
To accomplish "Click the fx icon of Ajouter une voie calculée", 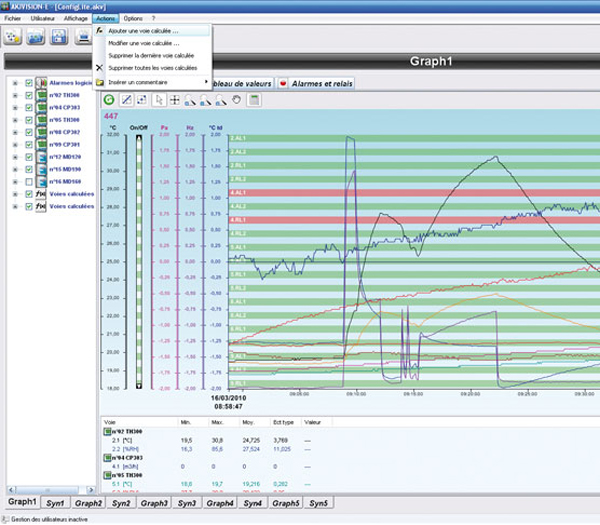I will click(x=99, y=31).
